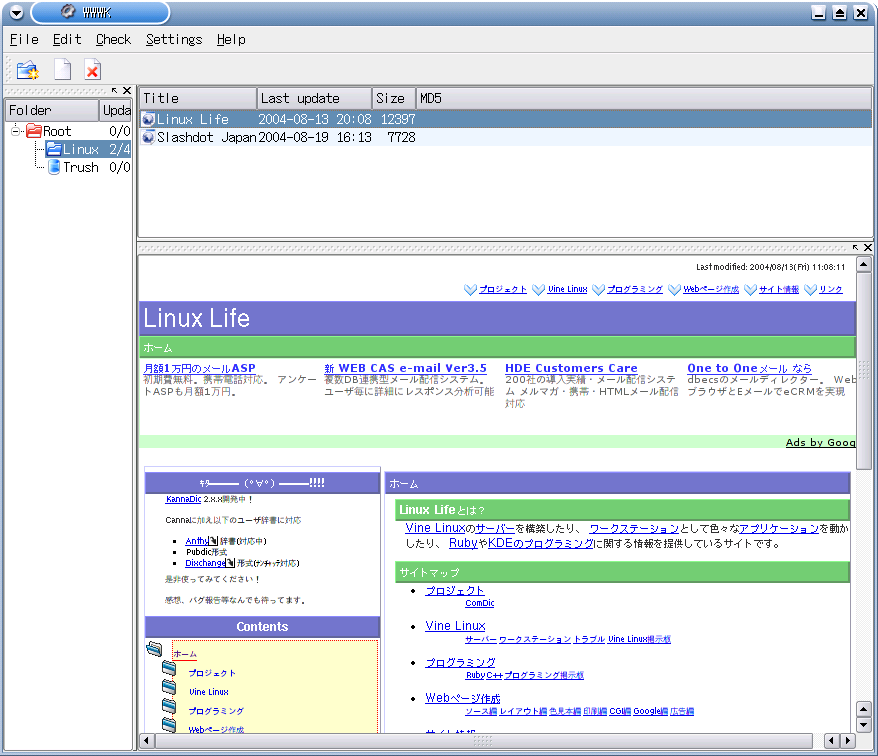Click the 2004-08-19 16:13 update cell
The width and height of the screenshot is (878, 756).
[315, 137]
